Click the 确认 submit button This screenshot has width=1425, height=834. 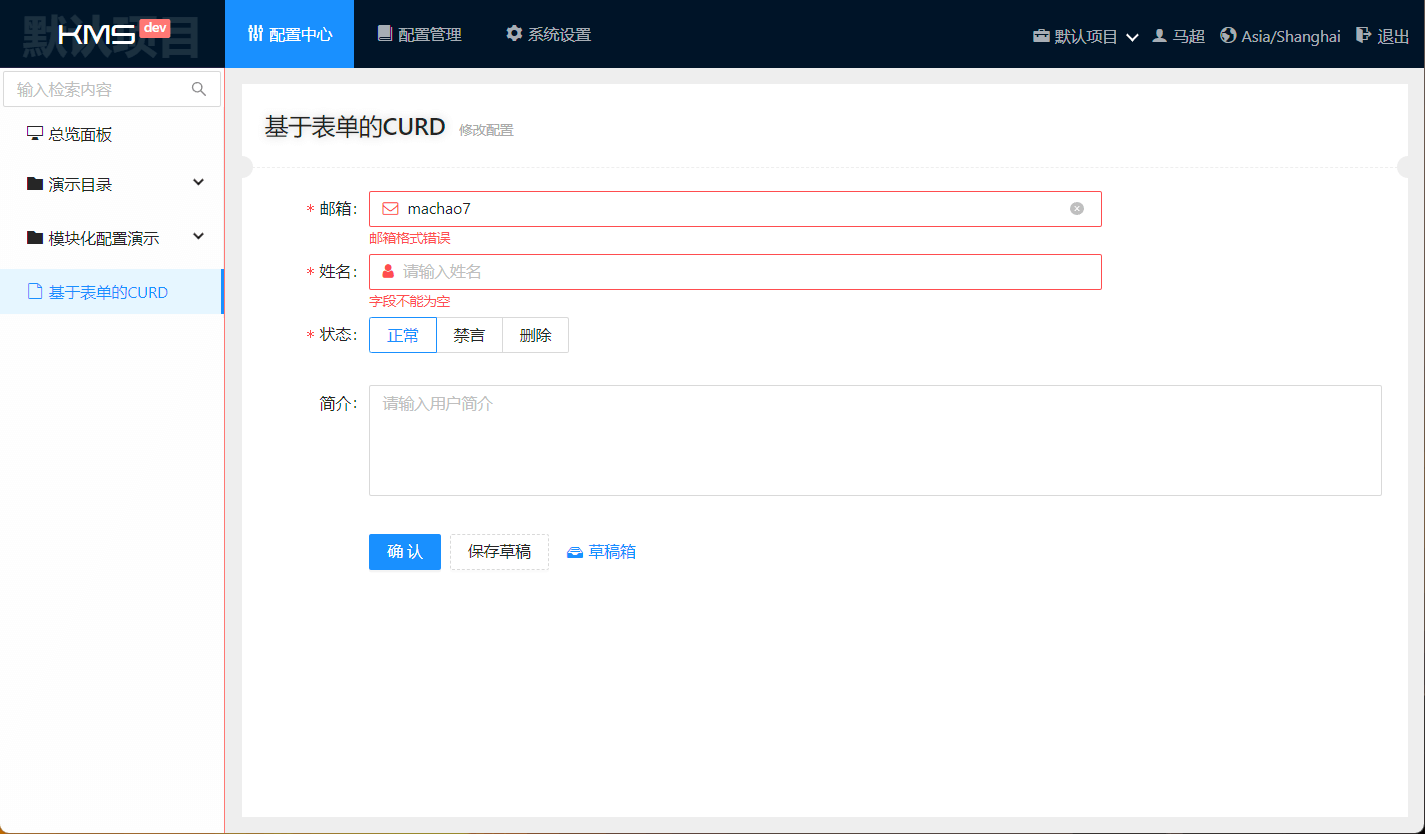click(404, 552)
